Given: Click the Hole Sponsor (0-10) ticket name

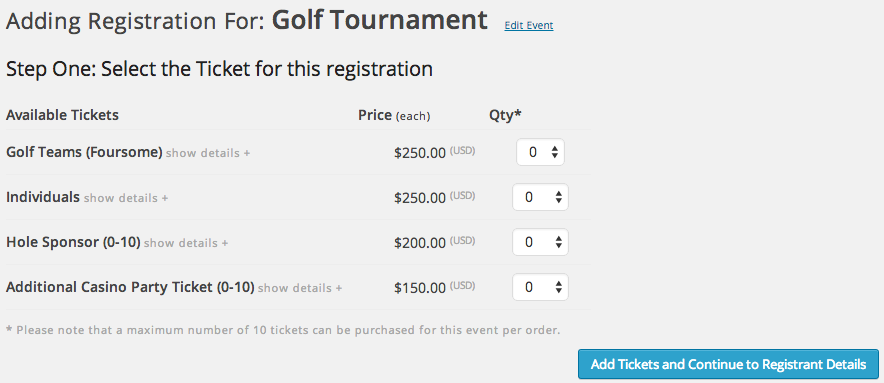Looking at the screenshot, I should point(73,242).
